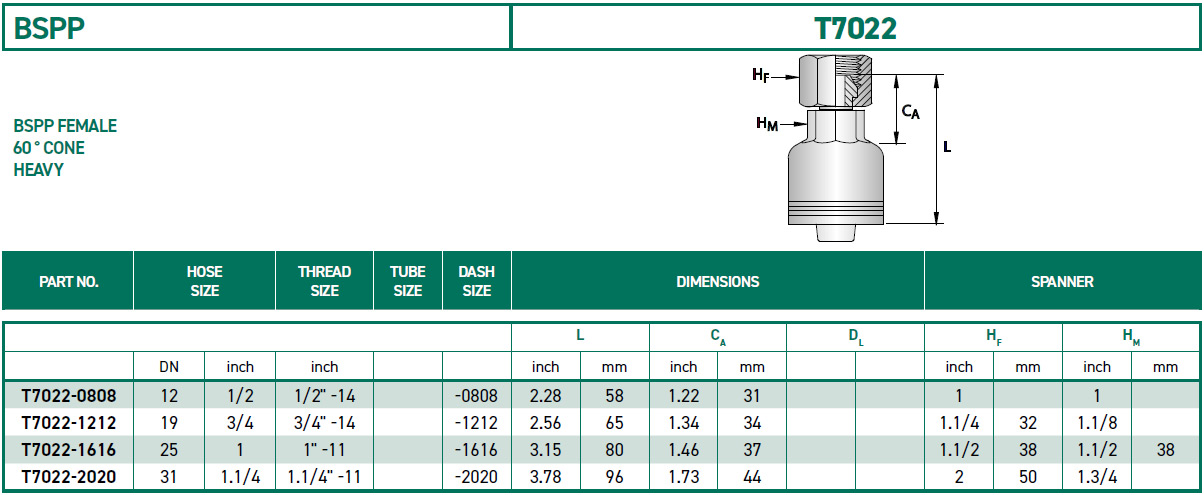Click thread size 1" -11
The height and width of the screenshot is (495, 1204).
point(324,450)
